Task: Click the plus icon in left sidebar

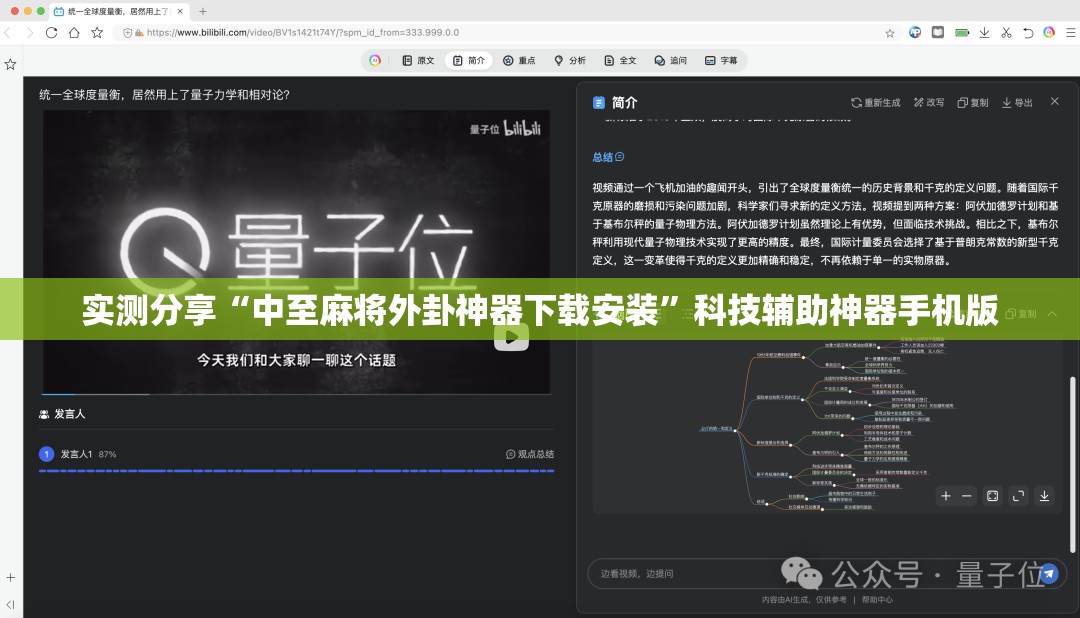Action: pyautogui.click(x=10, y=577)
